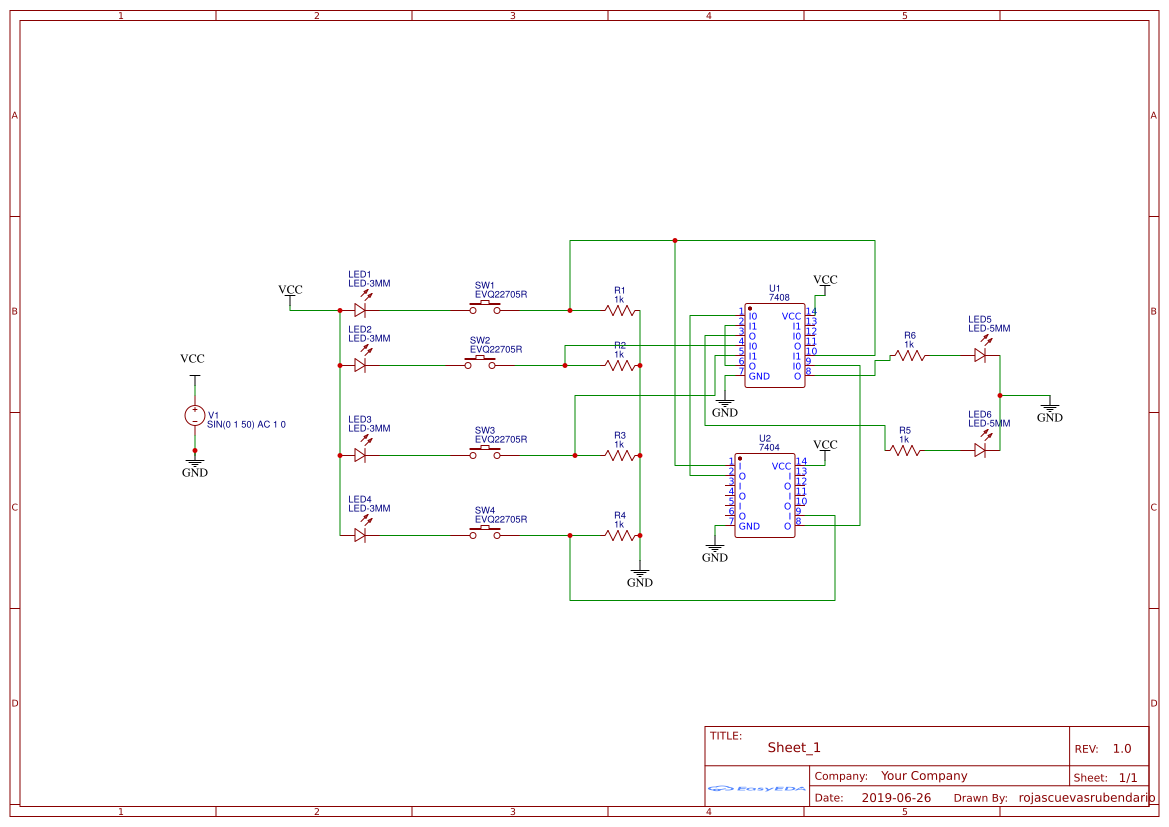This screenshot has height=827, width=1169.
Task: Select the U2 7404 chip body
Action: (x=765, y=495)
